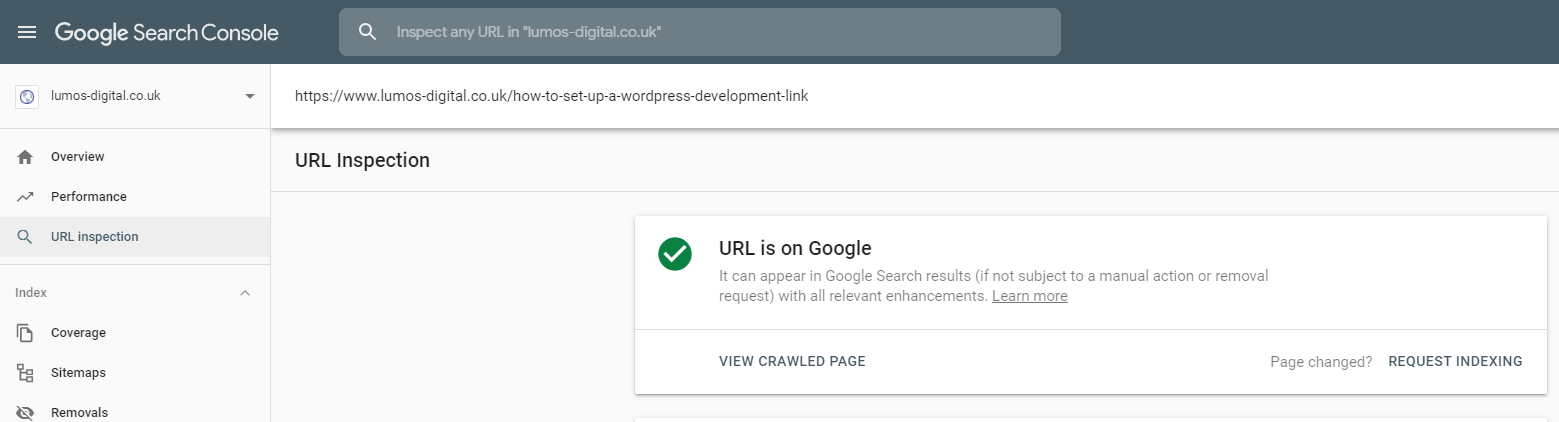Collapse the Index section chevron
Screen dimensions: 1559x422
[245, 293]
